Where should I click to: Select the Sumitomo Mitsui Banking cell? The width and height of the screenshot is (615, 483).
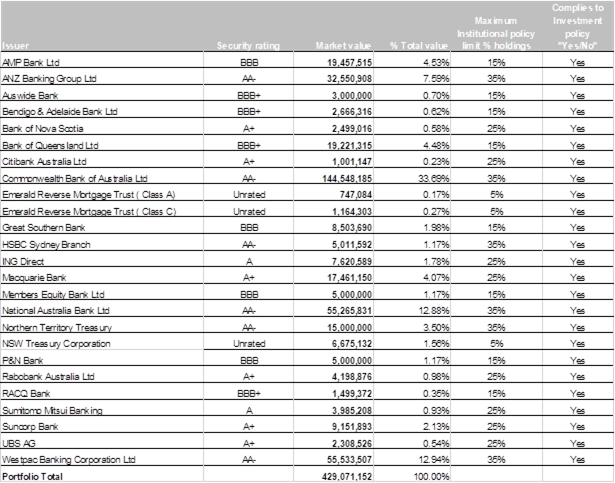pyautogui.click(x=52, y=411)
